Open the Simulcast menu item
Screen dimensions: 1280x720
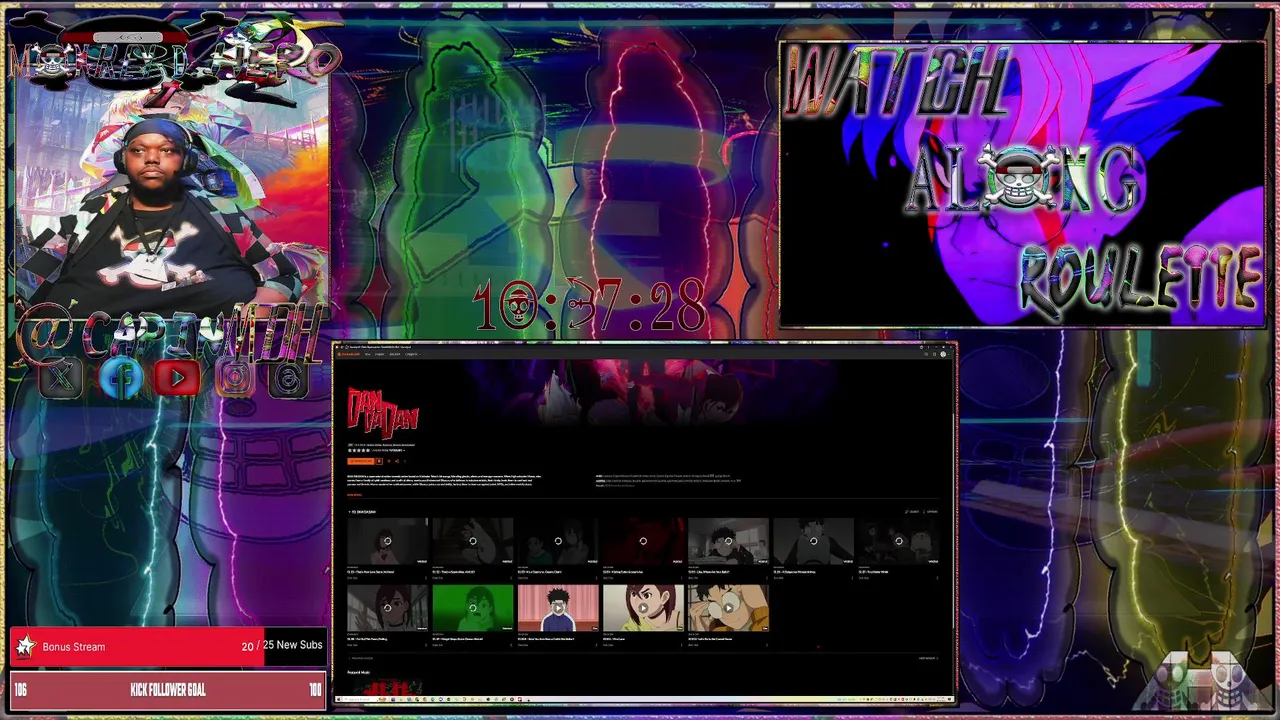click(394, 354)
